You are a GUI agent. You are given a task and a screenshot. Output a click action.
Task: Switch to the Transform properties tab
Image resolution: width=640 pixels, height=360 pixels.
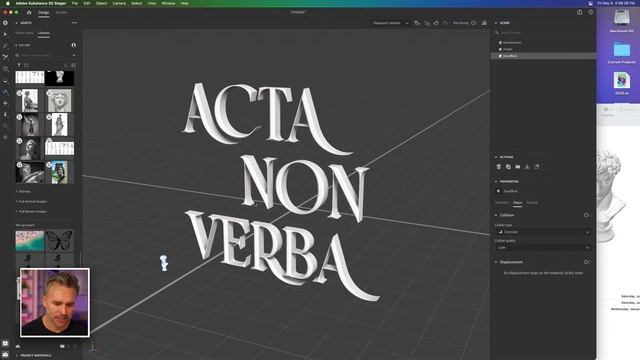coord(502,202)
